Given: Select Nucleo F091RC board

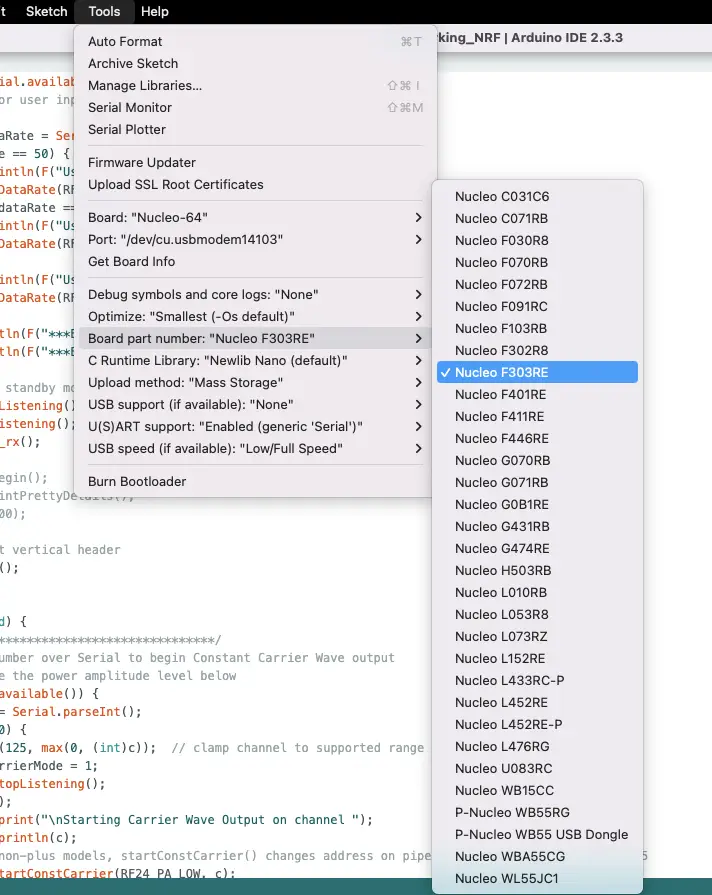Looking at the screenshot, I should coord(537,307).
